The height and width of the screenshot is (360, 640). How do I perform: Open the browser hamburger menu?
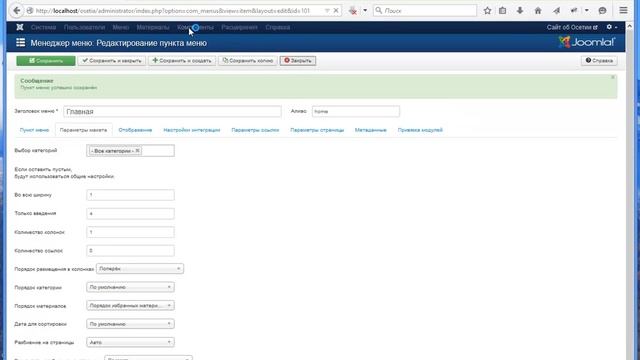pyautogui.click(x=623, y=11)
